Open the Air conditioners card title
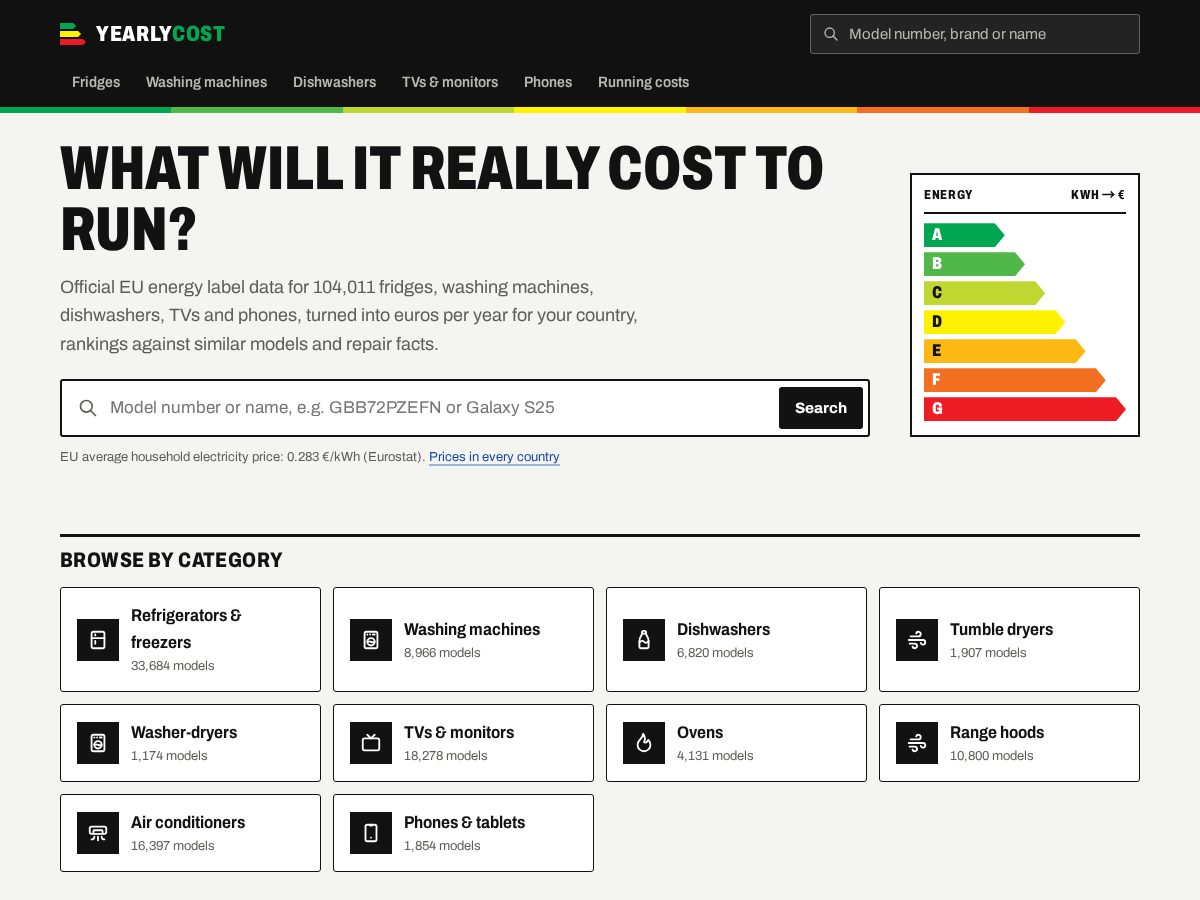Screen dimensions: 1200x900 [188, 822]
